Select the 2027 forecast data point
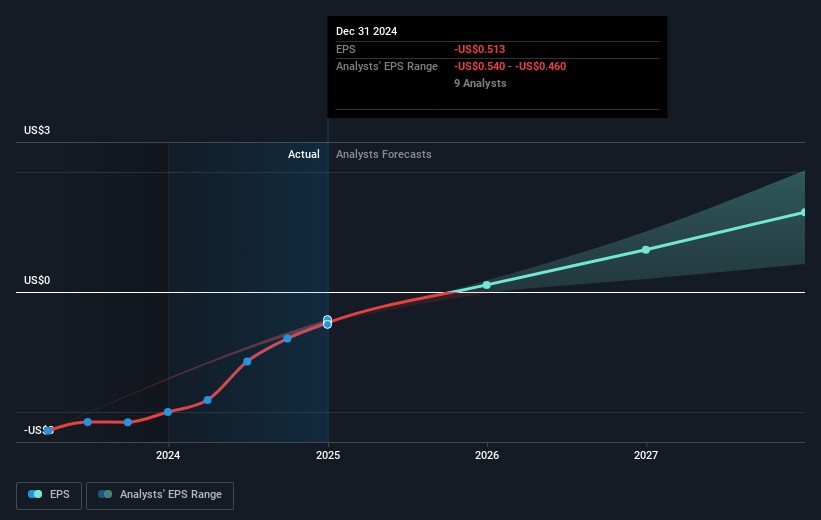 [x=646, y=249]
